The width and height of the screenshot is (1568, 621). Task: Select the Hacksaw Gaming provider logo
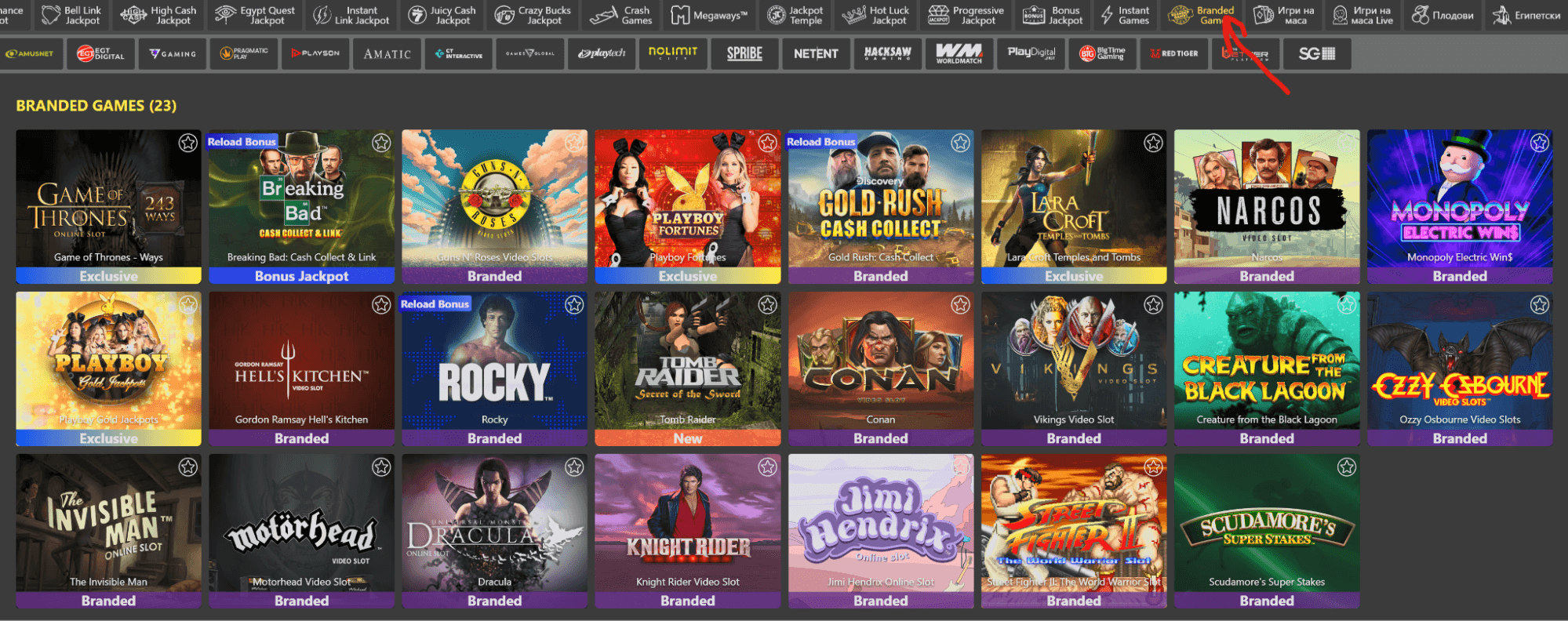(x=887, y=54)
